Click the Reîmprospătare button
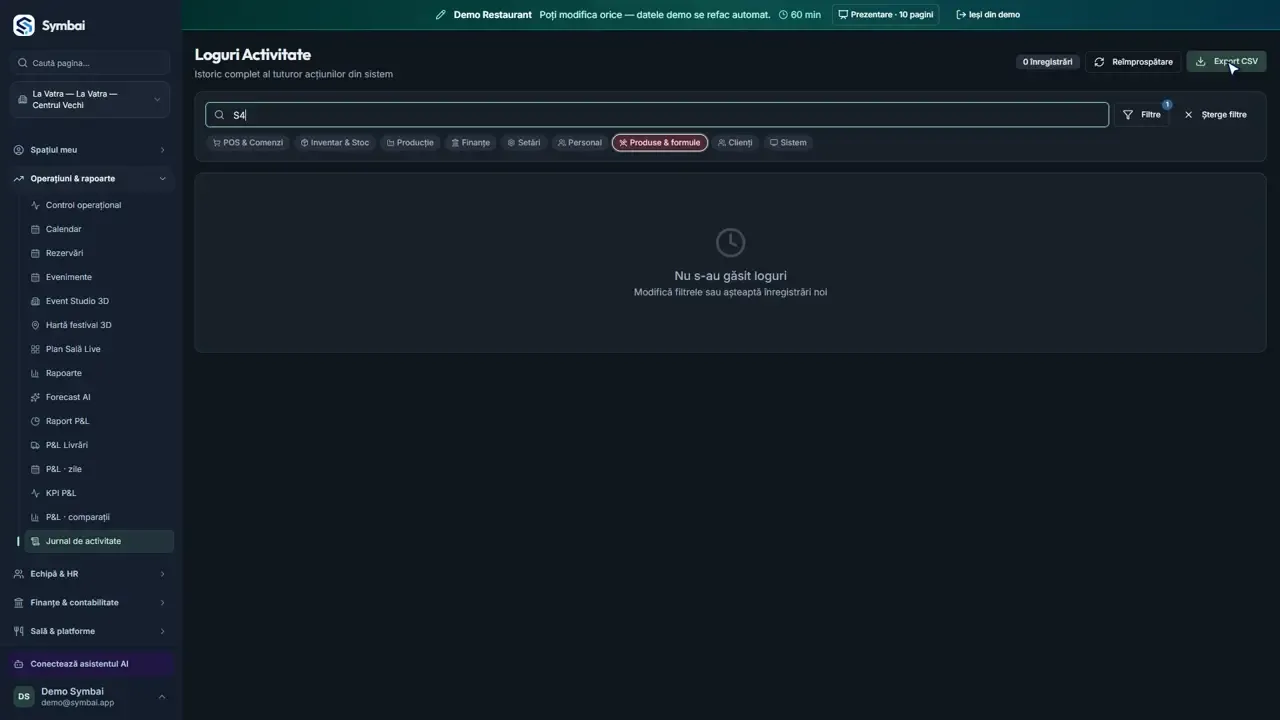The width and height of the screenshot is (1280, 720). (1133, 62)
